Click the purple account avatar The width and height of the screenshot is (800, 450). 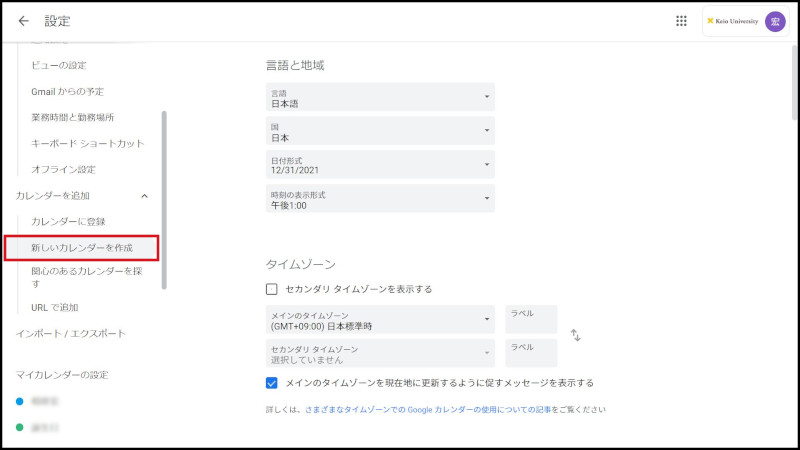774,21
